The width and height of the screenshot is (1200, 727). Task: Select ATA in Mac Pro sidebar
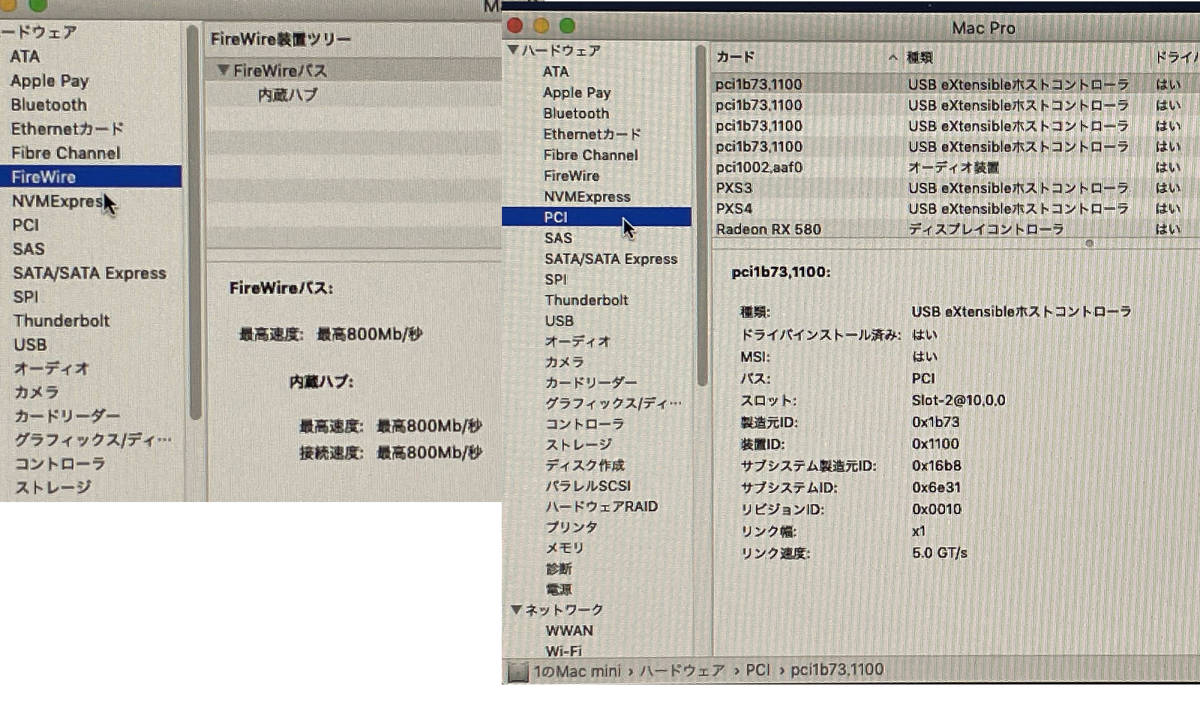tap(556, 72)
